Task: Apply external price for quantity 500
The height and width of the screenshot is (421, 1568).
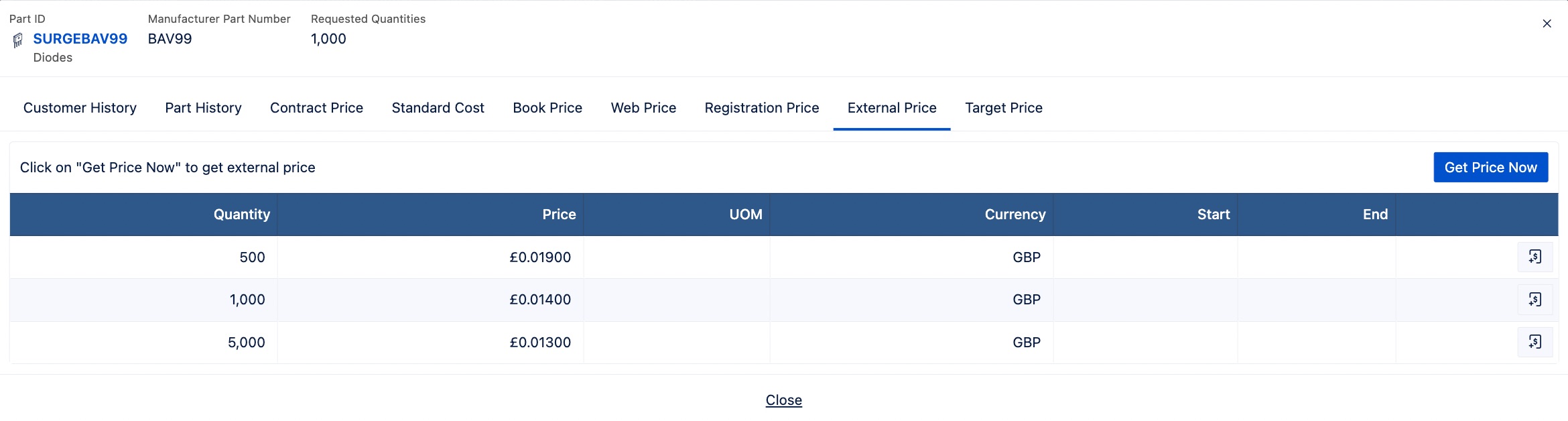Action: pyautogui.click(x=1534, y=257)
